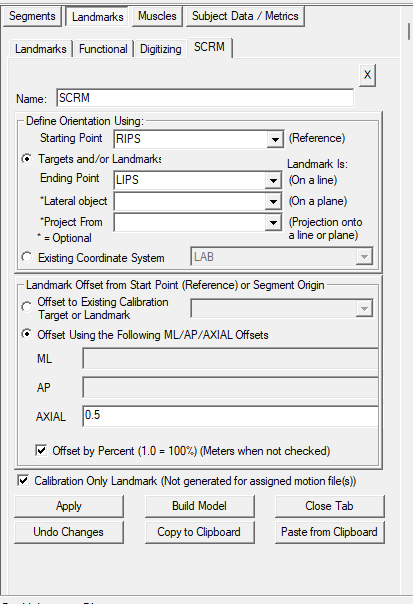Close the SCRM tab with X button
Screen dimensions: 413x604
[x=367, y=75]
